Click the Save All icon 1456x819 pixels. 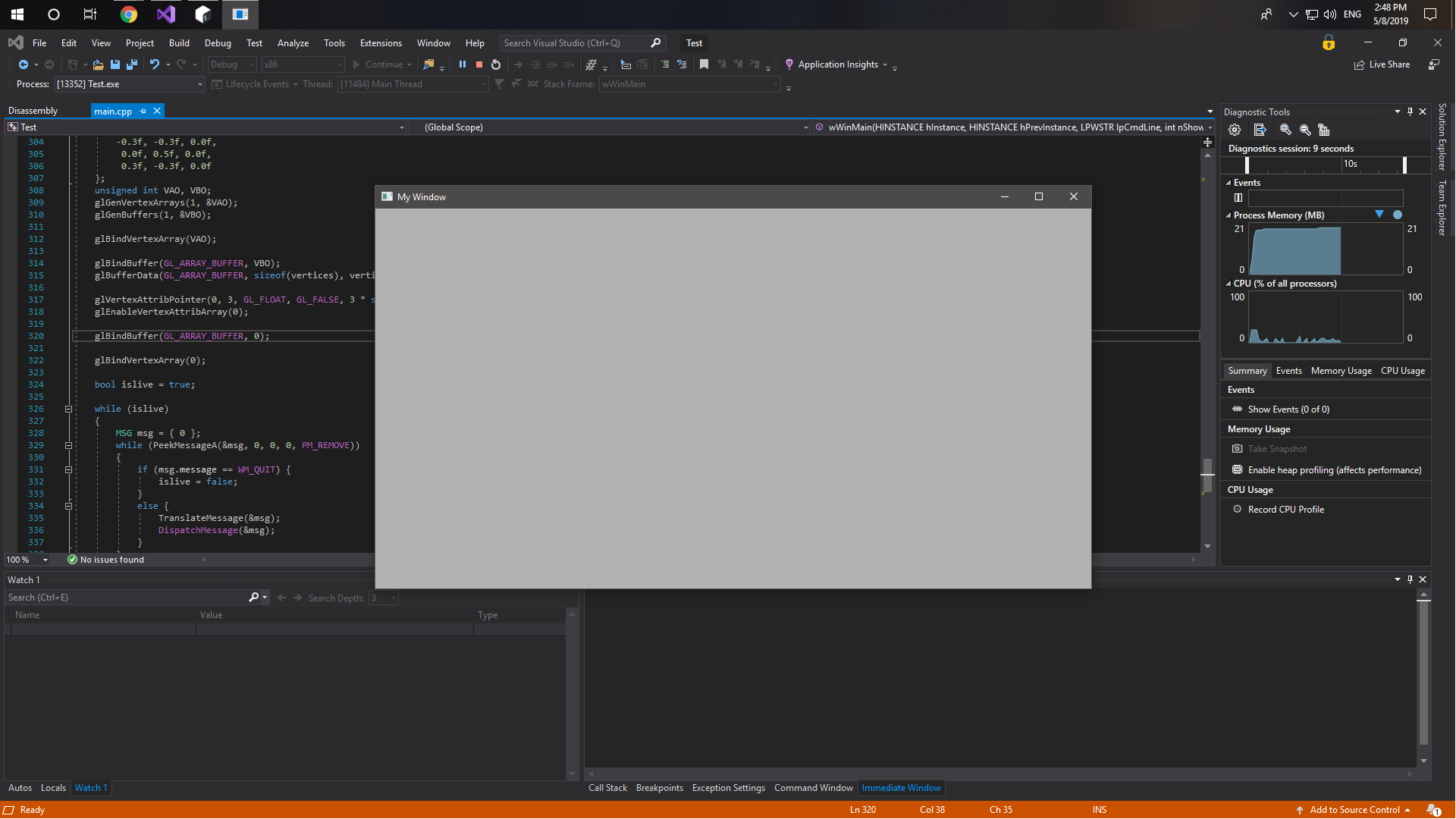click(132, 64)
